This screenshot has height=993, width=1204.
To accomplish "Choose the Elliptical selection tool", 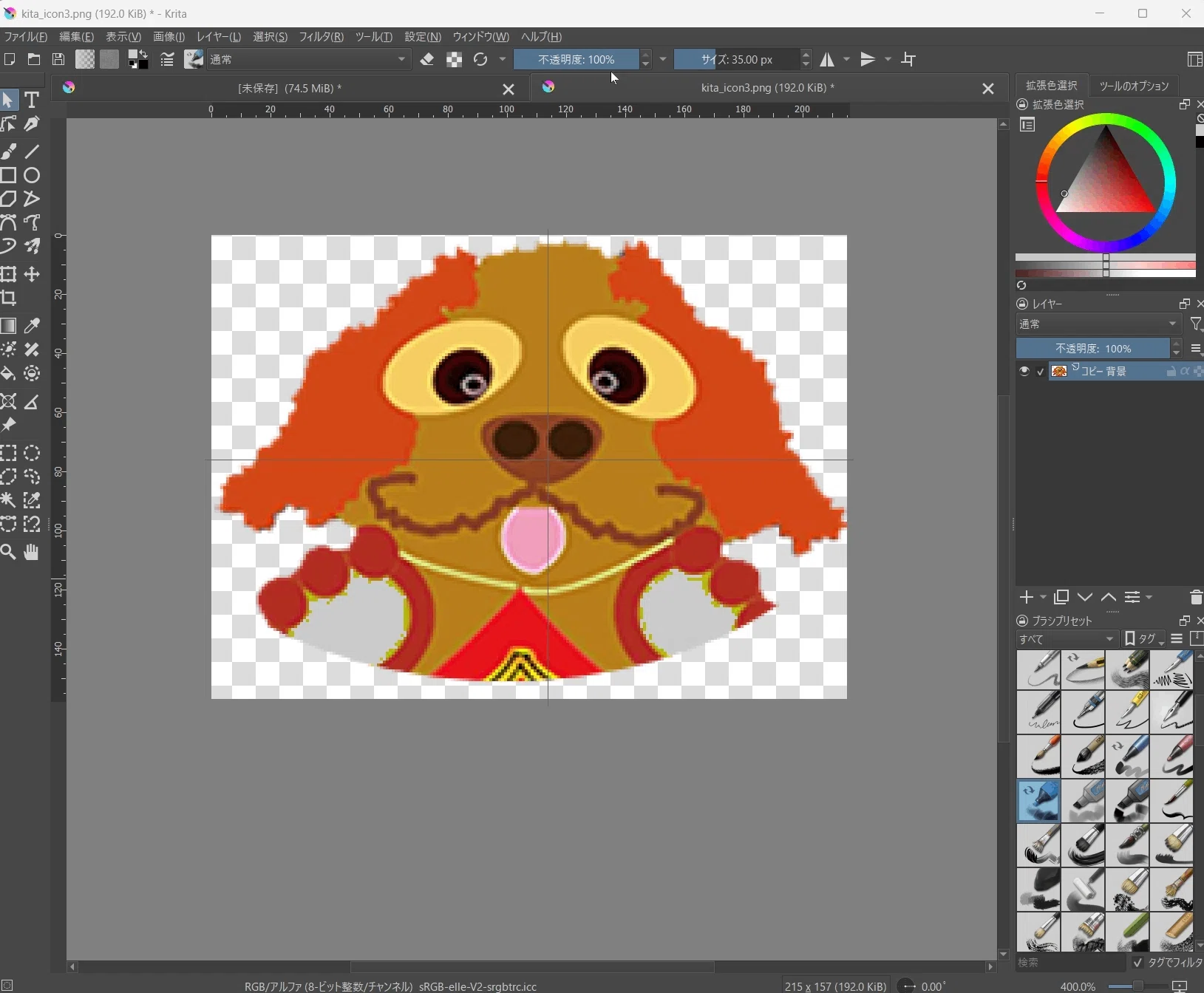I will tap(32, 453).
